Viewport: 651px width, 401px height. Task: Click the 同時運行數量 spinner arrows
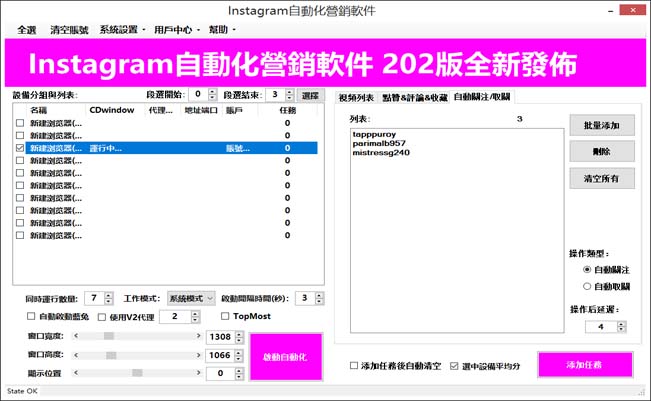[x=109, y=298]
